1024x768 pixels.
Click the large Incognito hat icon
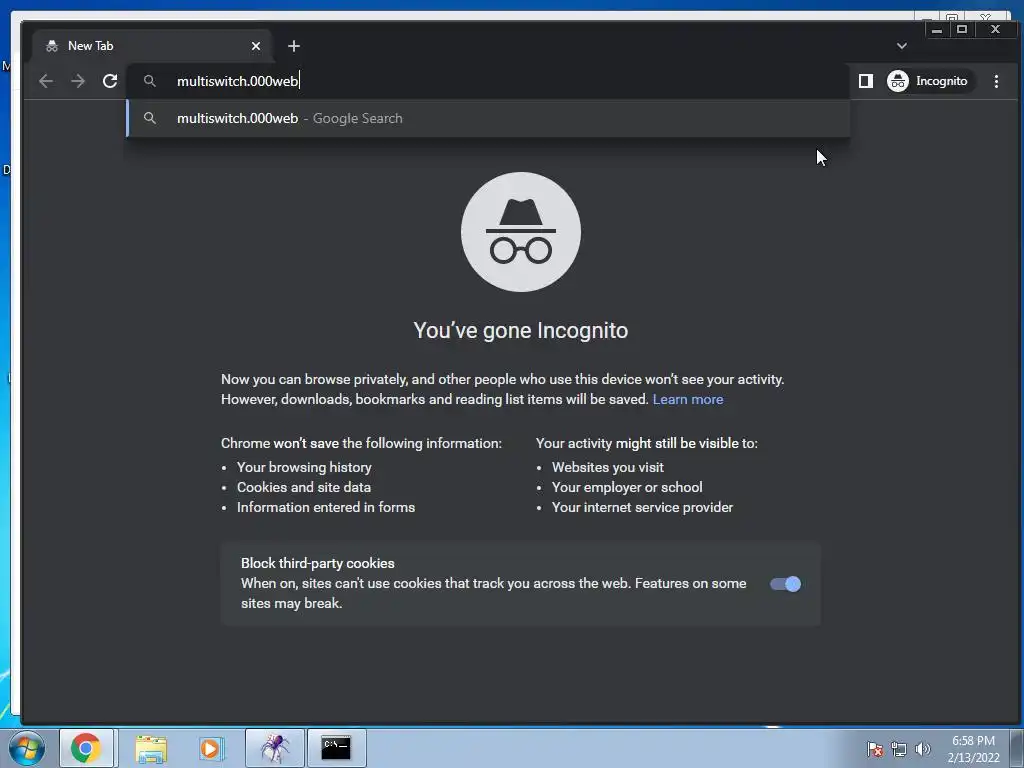[x=520, y=232]
